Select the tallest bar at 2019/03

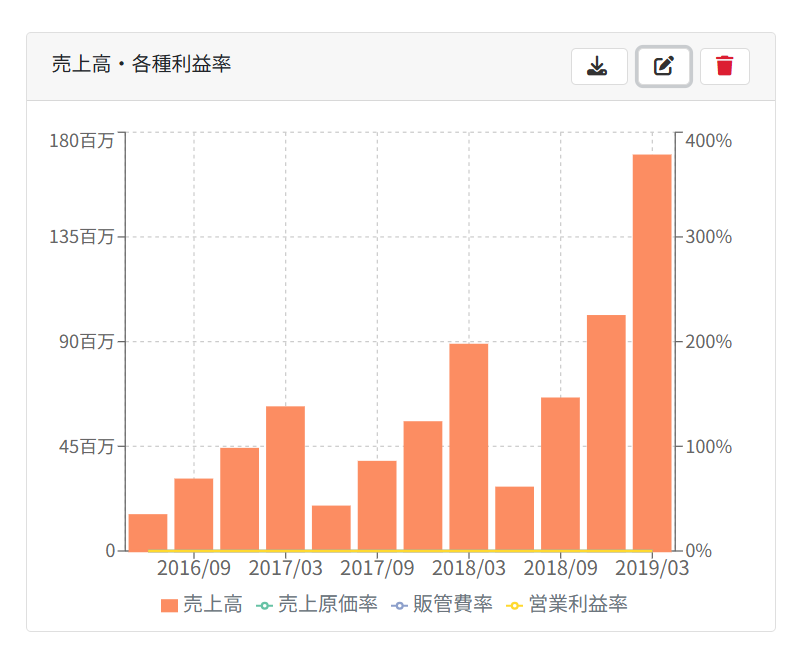pyautogui.click(x=652, y=352)
